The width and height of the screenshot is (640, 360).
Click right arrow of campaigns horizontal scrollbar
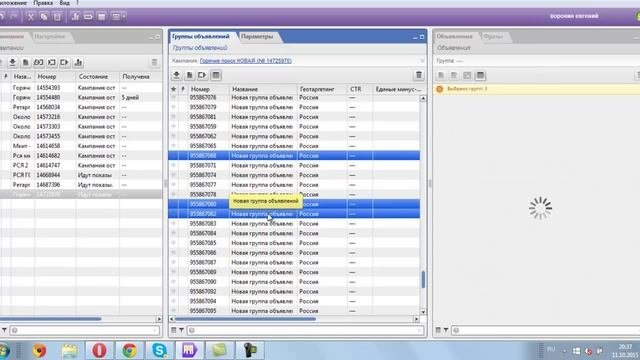tap(159, 319)
